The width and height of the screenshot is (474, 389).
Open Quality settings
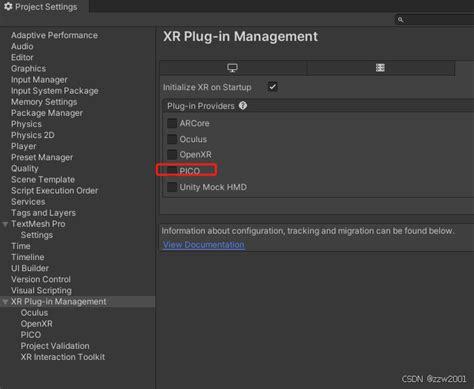click(25, 168)
